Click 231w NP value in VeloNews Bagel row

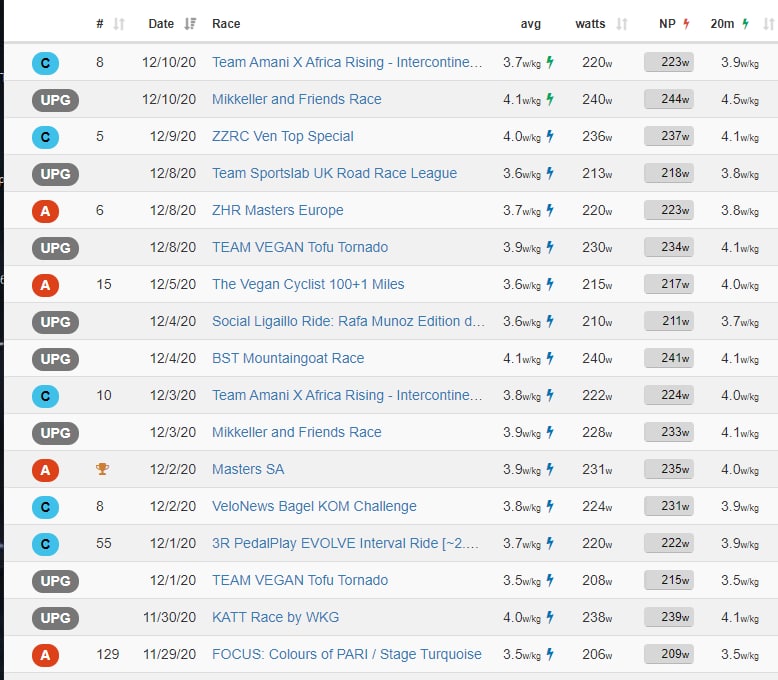point(669,506)
